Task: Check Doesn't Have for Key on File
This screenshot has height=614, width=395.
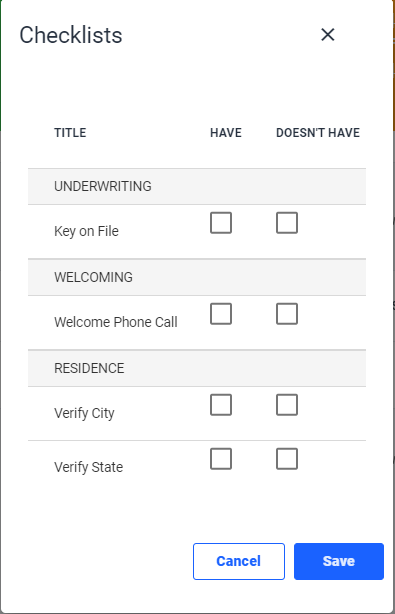Action: click(x=287, y=223)
